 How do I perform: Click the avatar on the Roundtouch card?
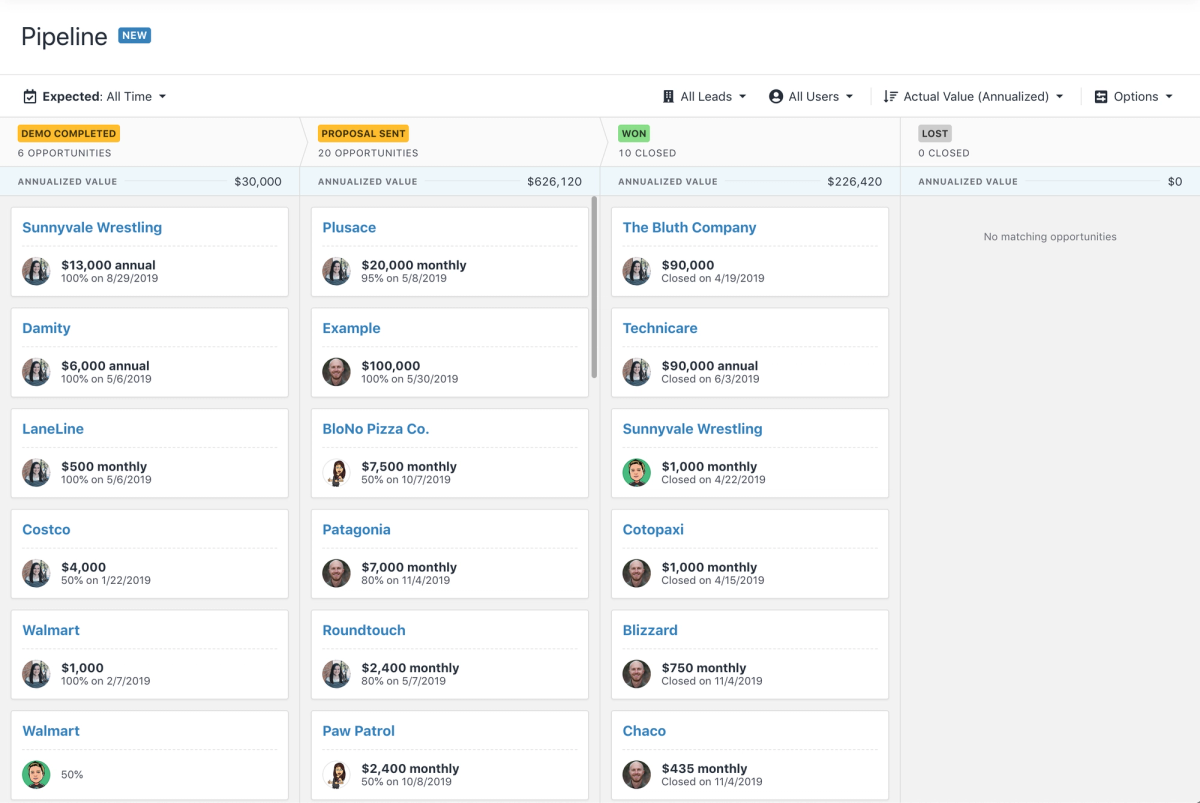pyautogui.click(x=336, y=674)
